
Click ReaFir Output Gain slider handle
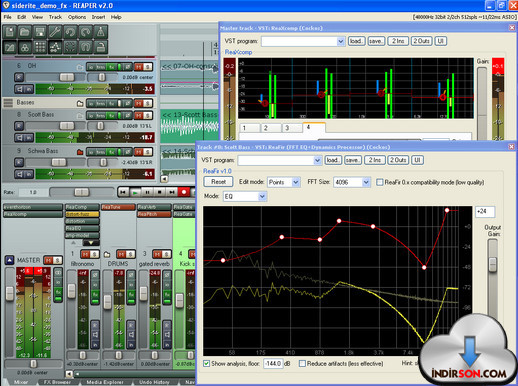[x=493, y=264]
